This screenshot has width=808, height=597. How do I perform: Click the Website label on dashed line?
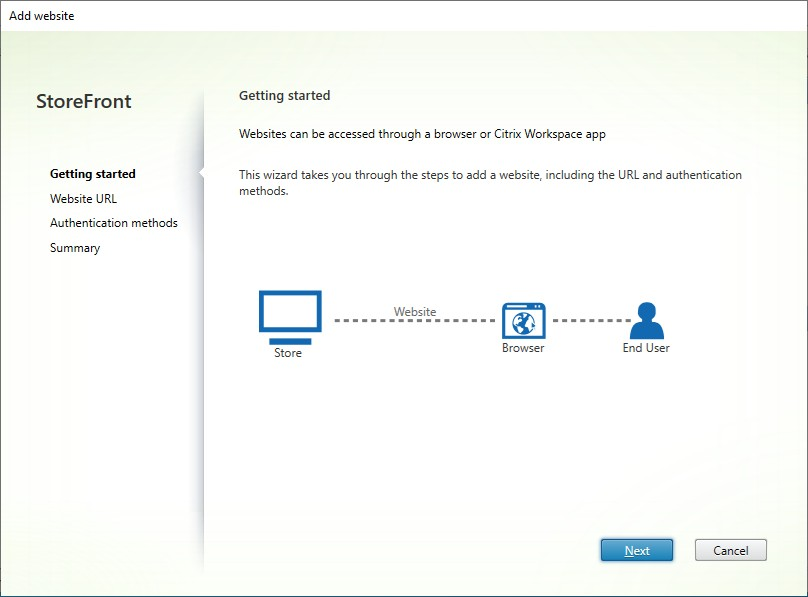413,311
